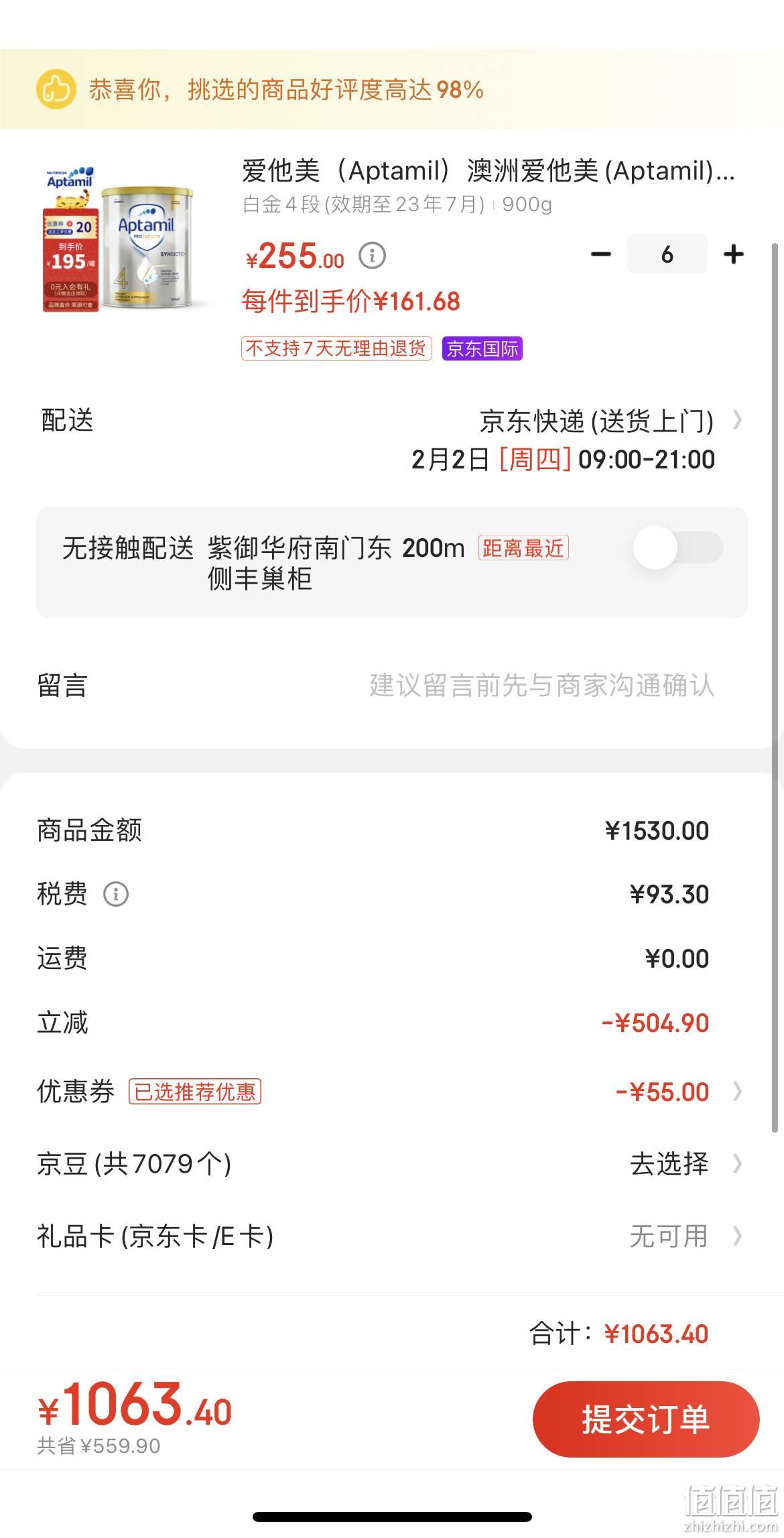Click the price info icon next to ¥255.00
Viewport: 784px width, 1538px height.
tap(373, 255)
